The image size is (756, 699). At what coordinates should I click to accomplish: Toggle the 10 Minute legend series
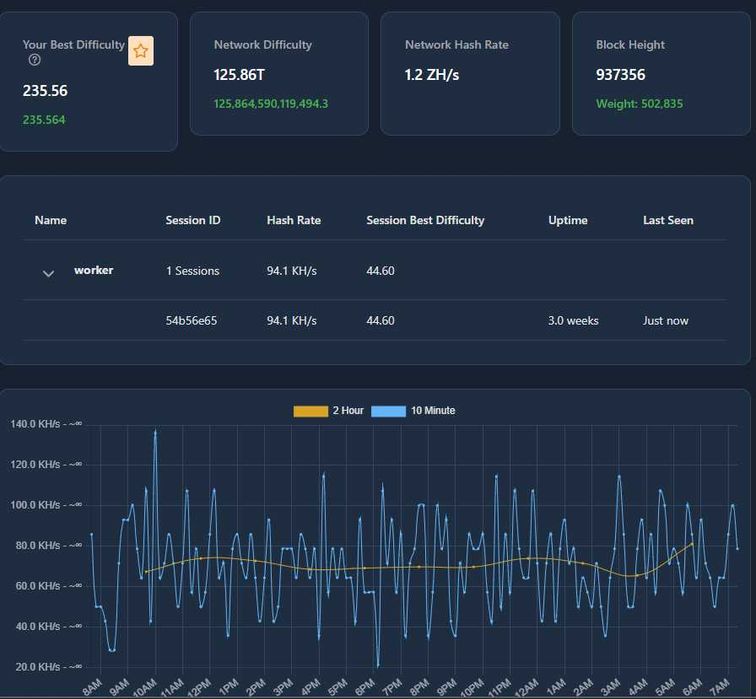413,411
